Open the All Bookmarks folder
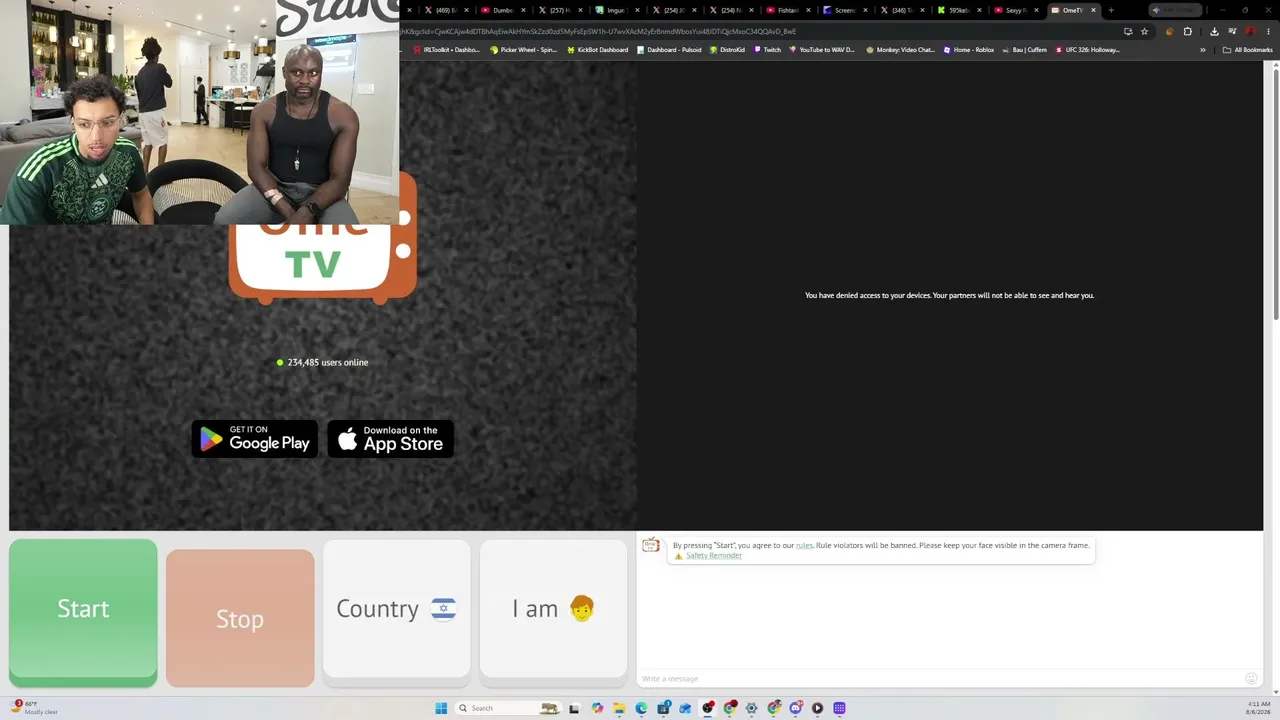Image resolution: width=1280 pixels, height=720 pixels. coord(1248,50)
